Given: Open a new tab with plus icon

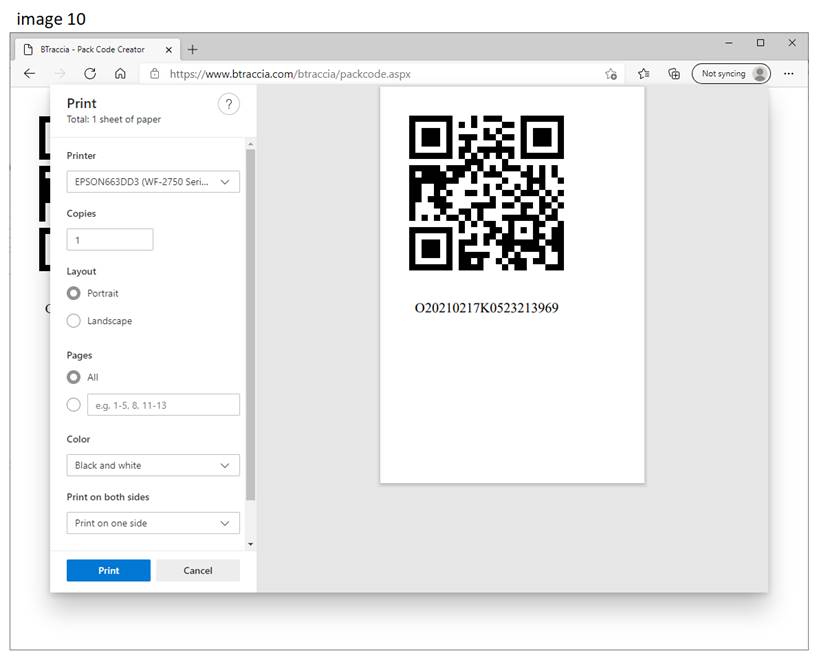Looking at the screenshot, I should [x=193, y=49].
